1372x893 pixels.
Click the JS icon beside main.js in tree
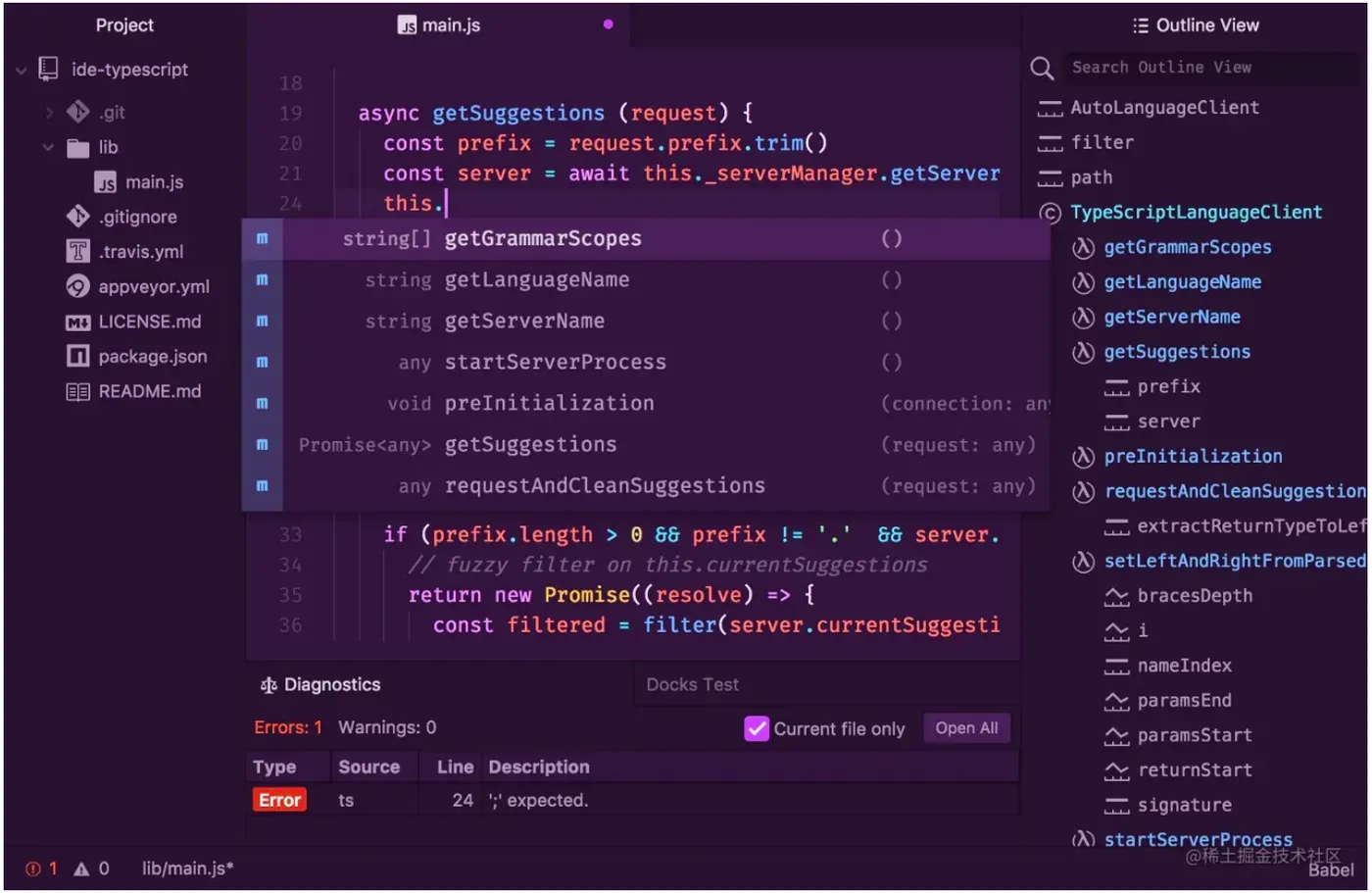point(106,183)
